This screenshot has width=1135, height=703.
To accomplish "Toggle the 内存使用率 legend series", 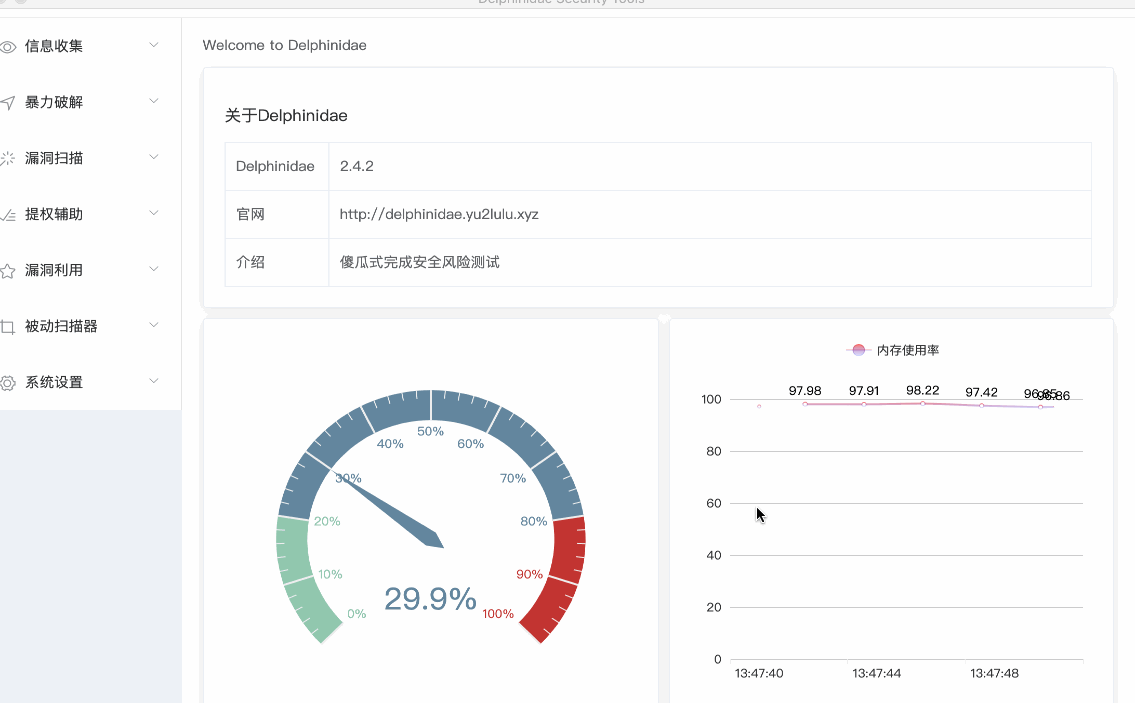I will pyautogui.click(x=894, y=350).
